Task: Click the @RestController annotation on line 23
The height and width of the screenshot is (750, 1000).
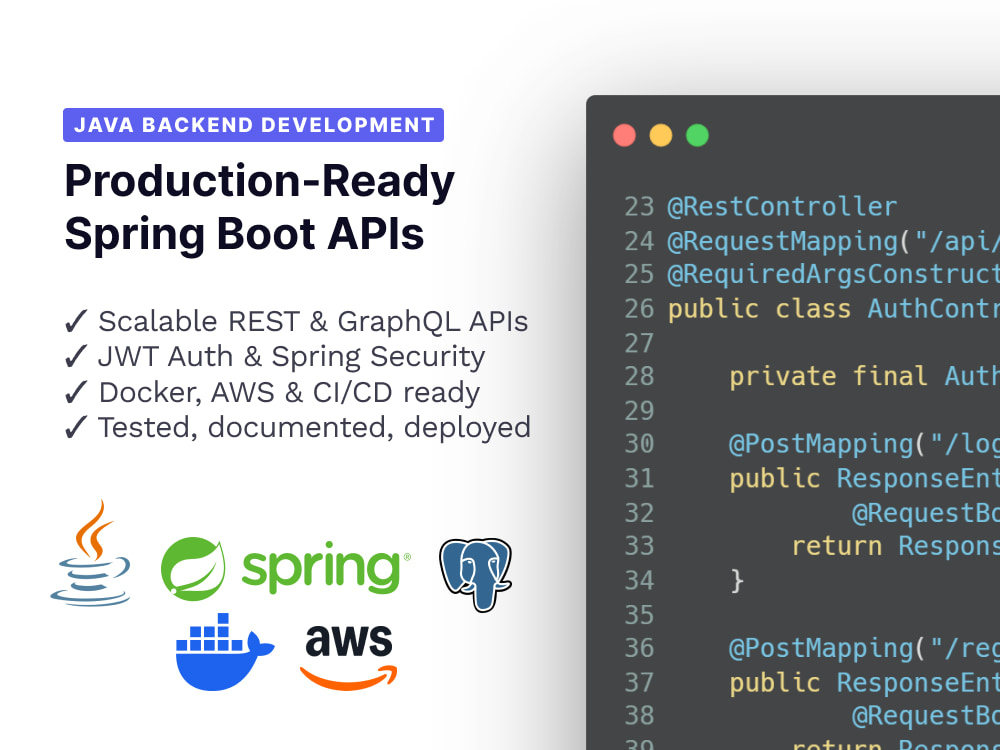Action: pyautogui.click(x=782, y=207)
